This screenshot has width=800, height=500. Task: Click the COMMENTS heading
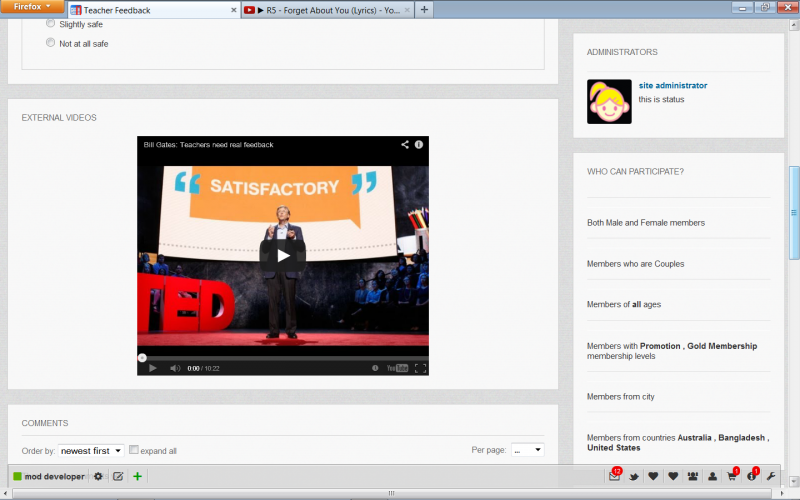tap(45, 423)
